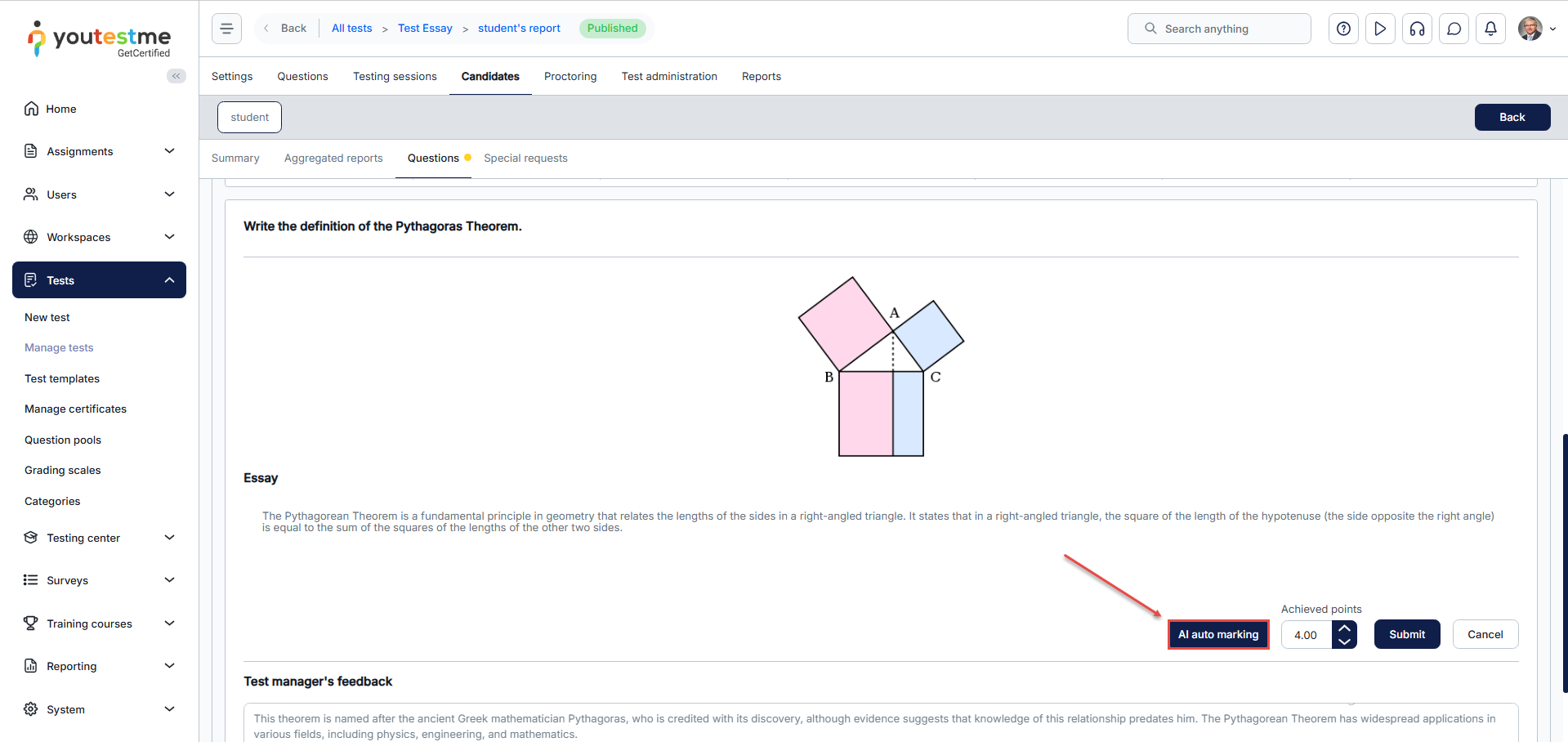Screen dimensions: 1568x742
Task: Switch to the Questions top tab
Action: [x=302, y=76]
